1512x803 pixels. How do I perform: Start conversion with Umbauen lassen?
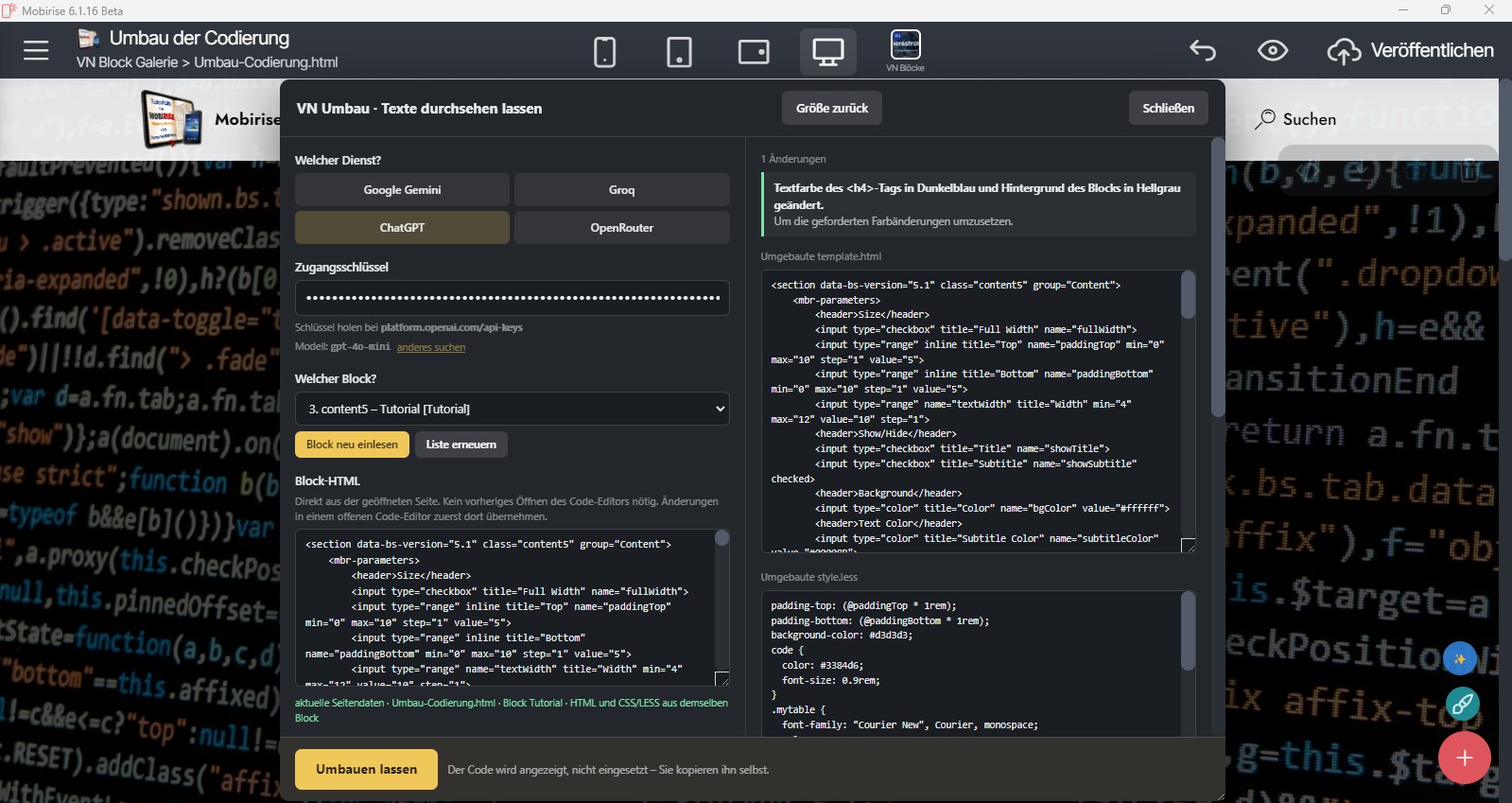click(x=366, y=769)
